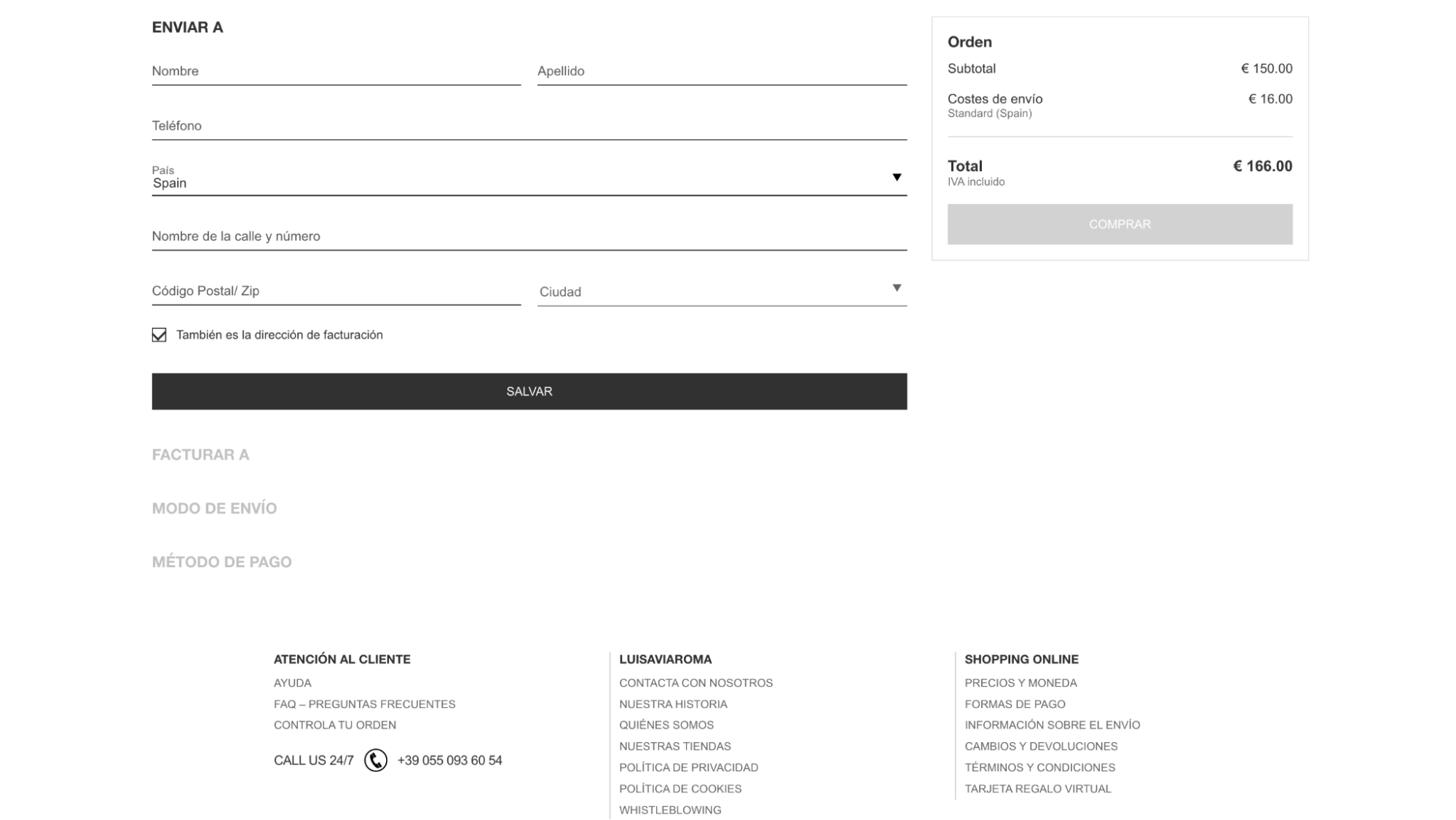Open CONTACTA CON NOSOTROS link
Image resolution: width=1456 pixels, height=820 pixels.
(x=696, y=683)
